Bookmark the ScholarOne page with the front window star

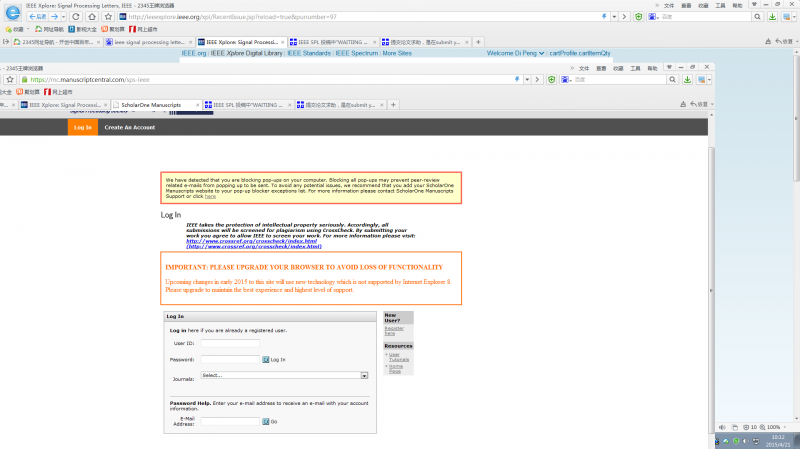tap(10, 80)
